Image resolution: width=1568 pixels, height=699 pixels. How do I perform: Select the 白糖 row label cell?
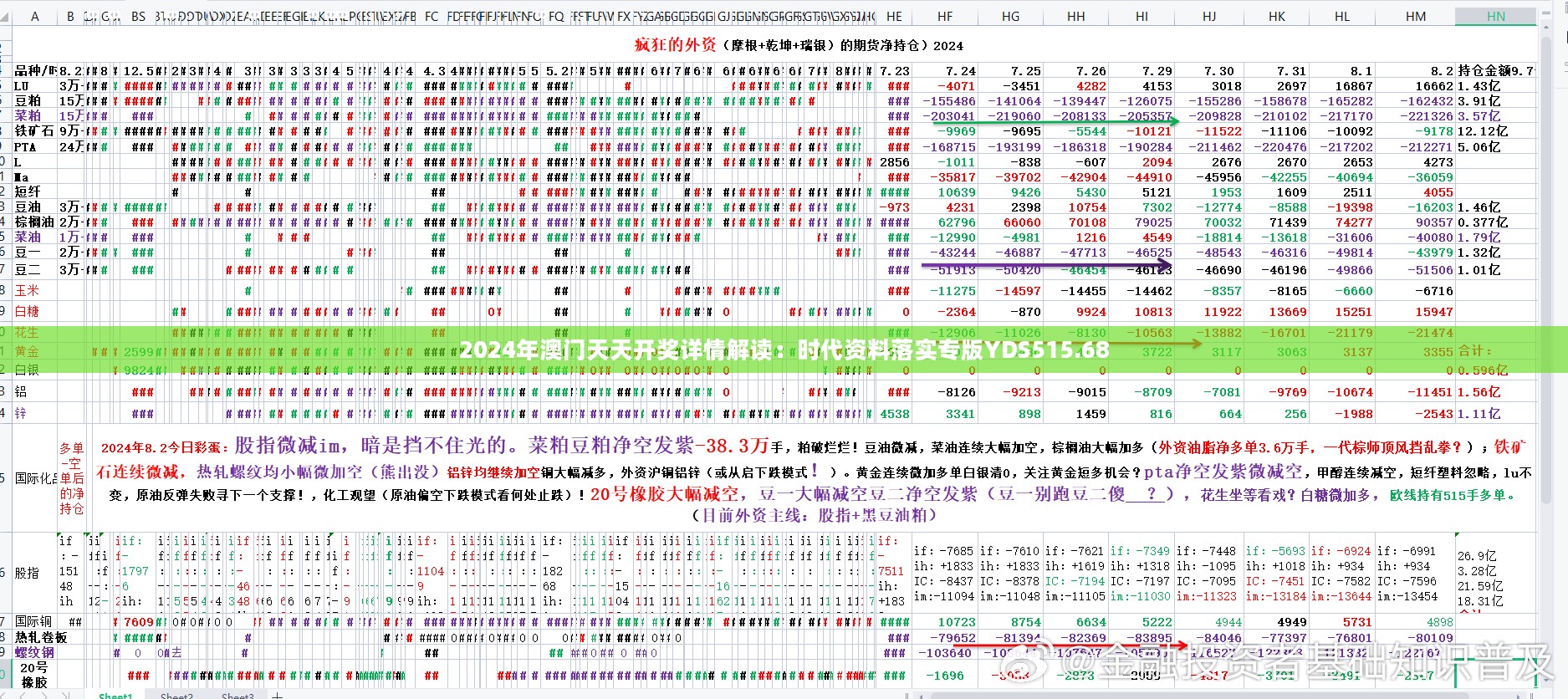(x=34, y=311)
